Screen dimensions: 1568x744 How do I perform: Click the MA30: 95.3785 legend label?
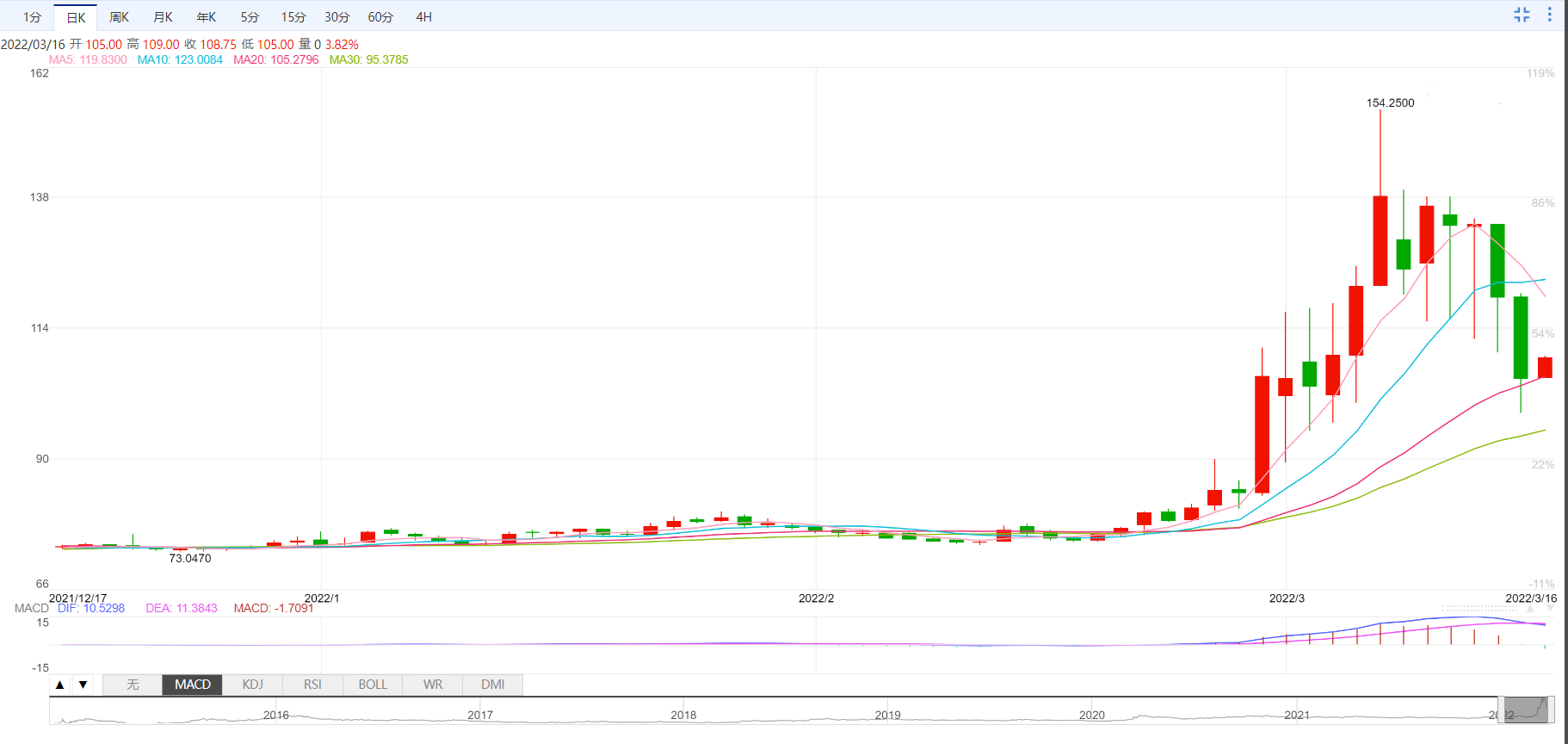[x=368, y=59]
